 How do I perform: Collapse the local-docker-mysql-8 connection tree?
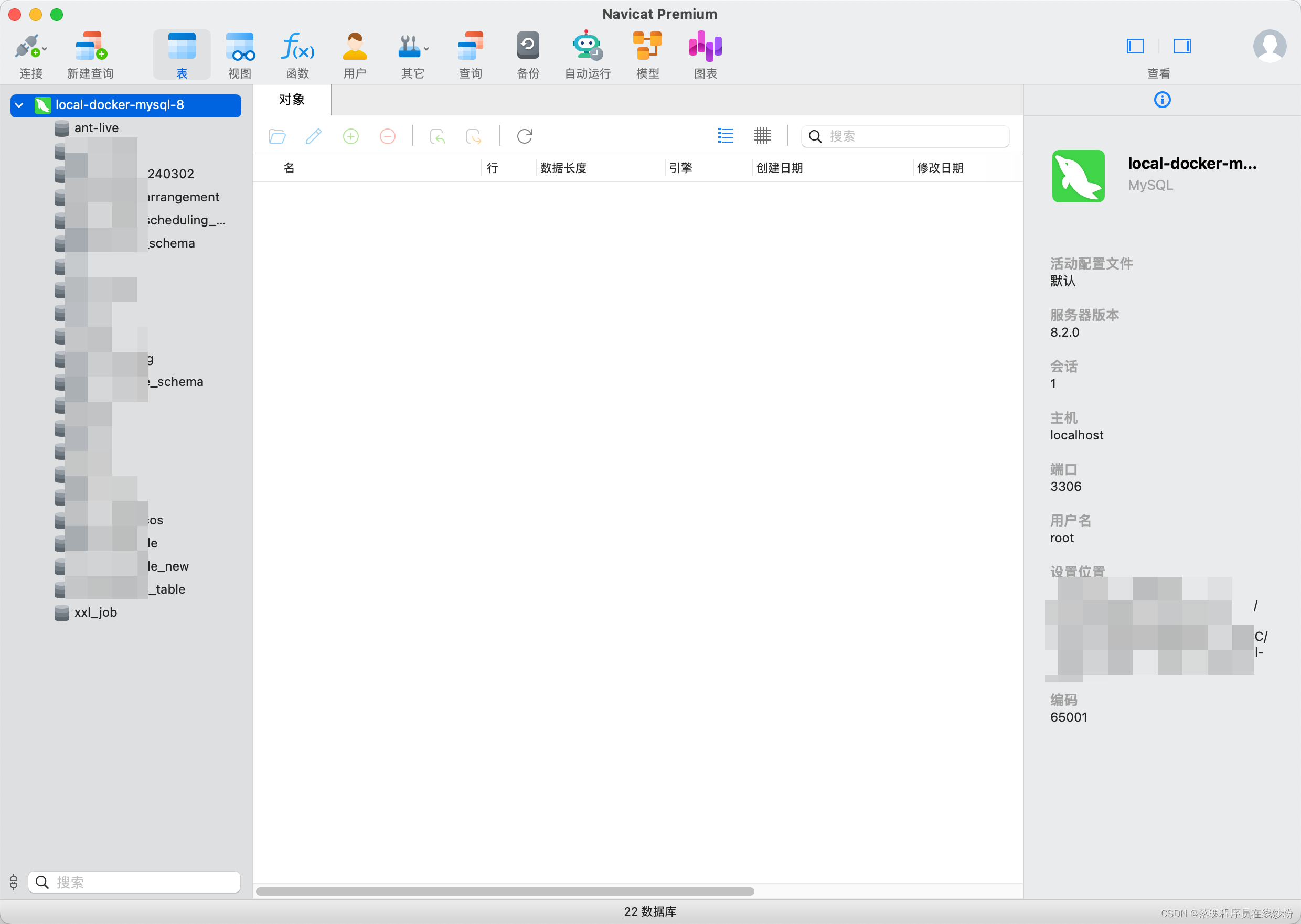pos(19,105)
